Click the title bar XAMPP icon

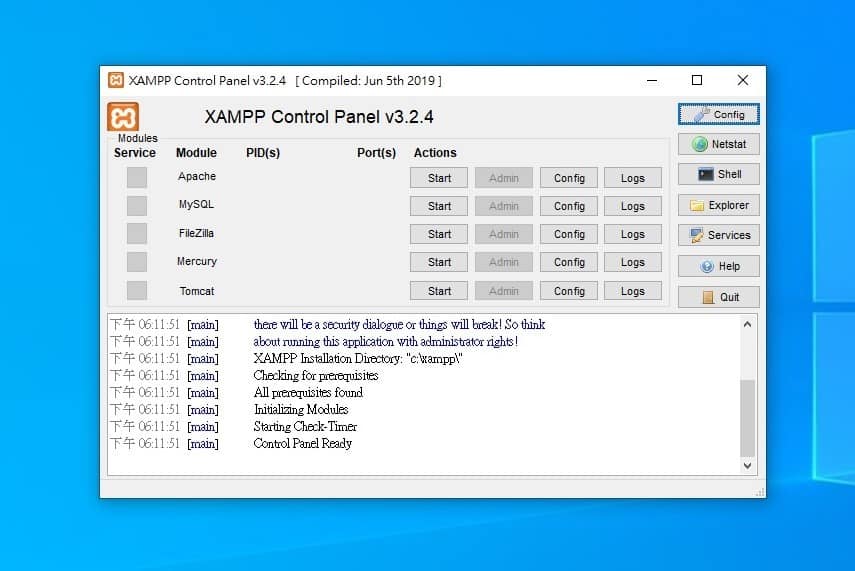click(x=116, y=80)
